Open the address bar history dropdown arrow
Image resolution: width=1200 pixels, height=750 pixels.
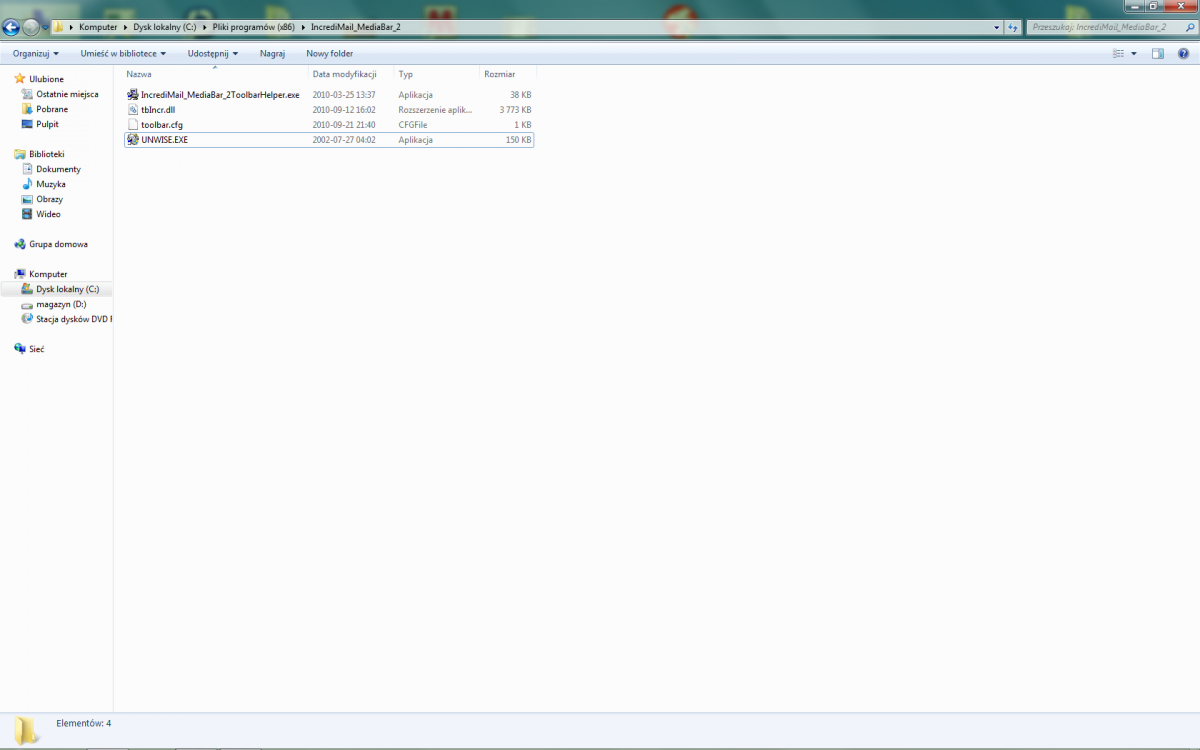coord(997,27)
